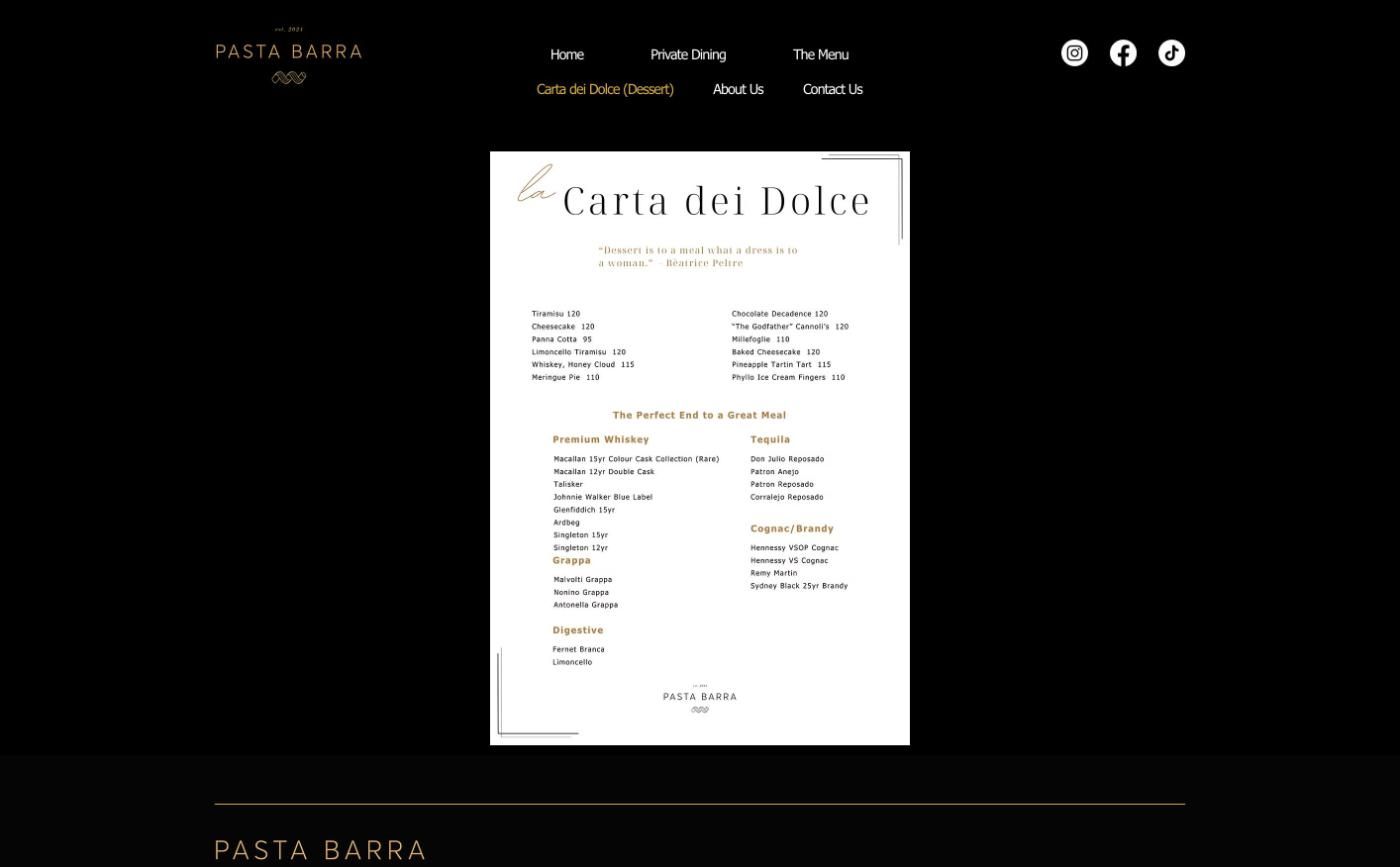1400x867 pixels.
Task: Open The Menu page
Action: [820, 55]
